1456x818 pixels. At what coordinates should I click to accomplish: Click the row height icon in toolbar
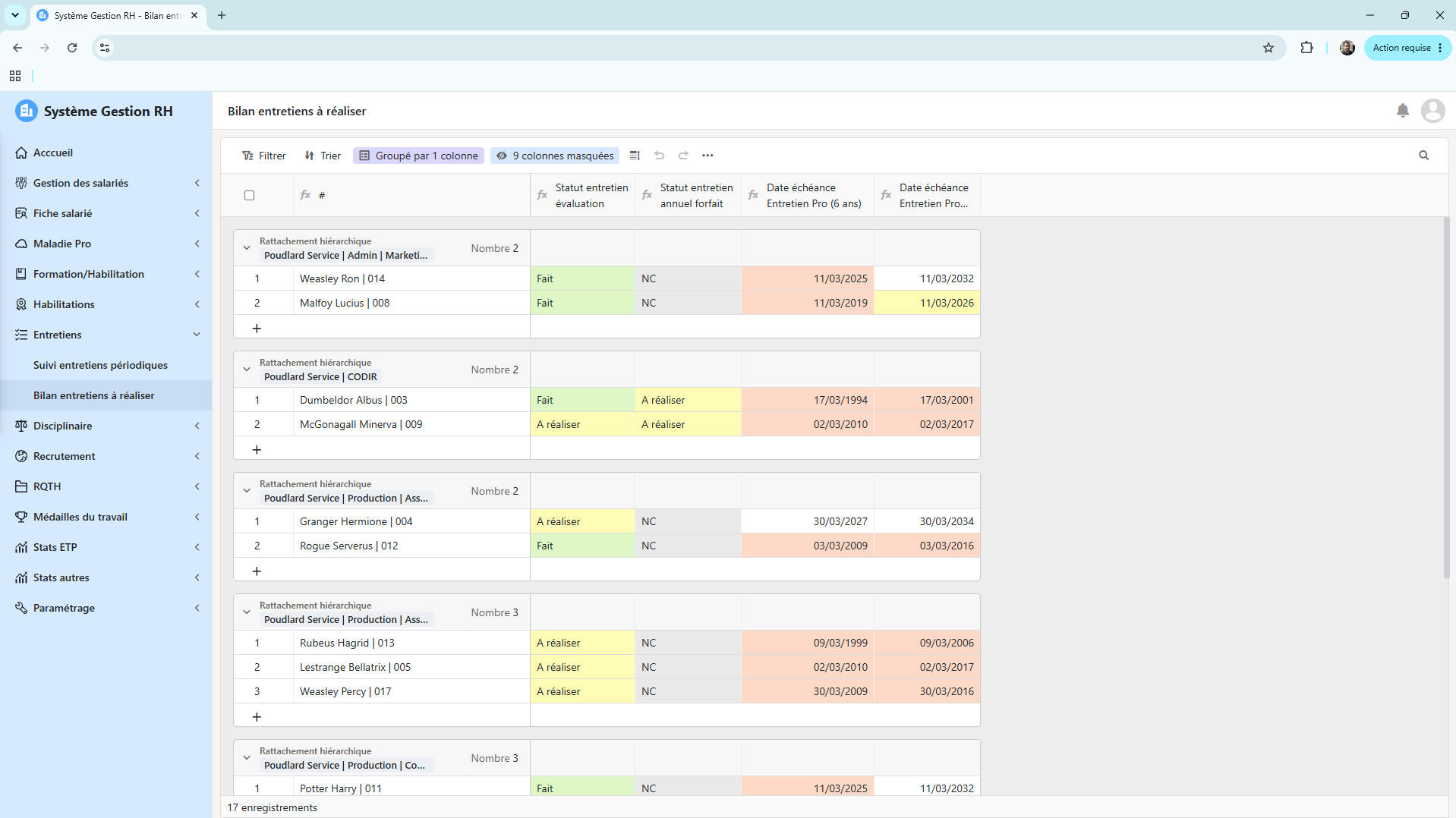click(635, 156)
